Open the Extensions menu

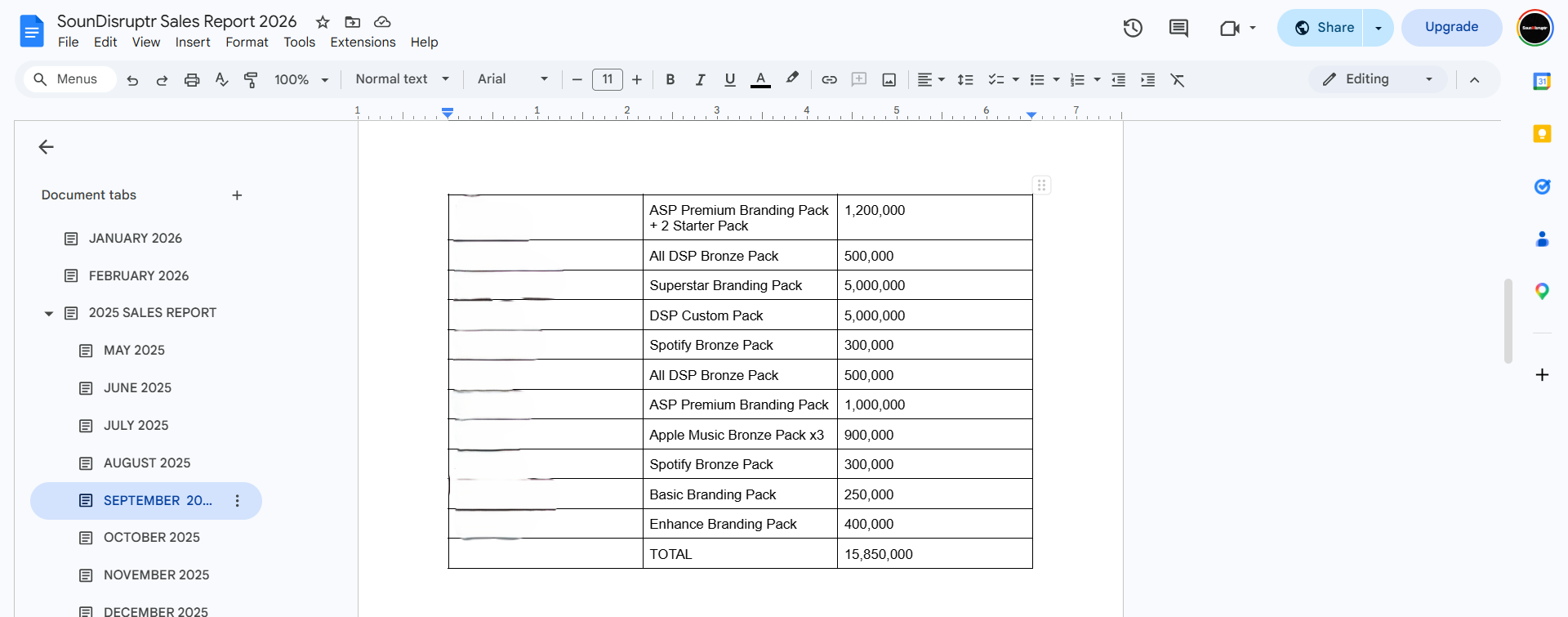click(x=363, y=42)
